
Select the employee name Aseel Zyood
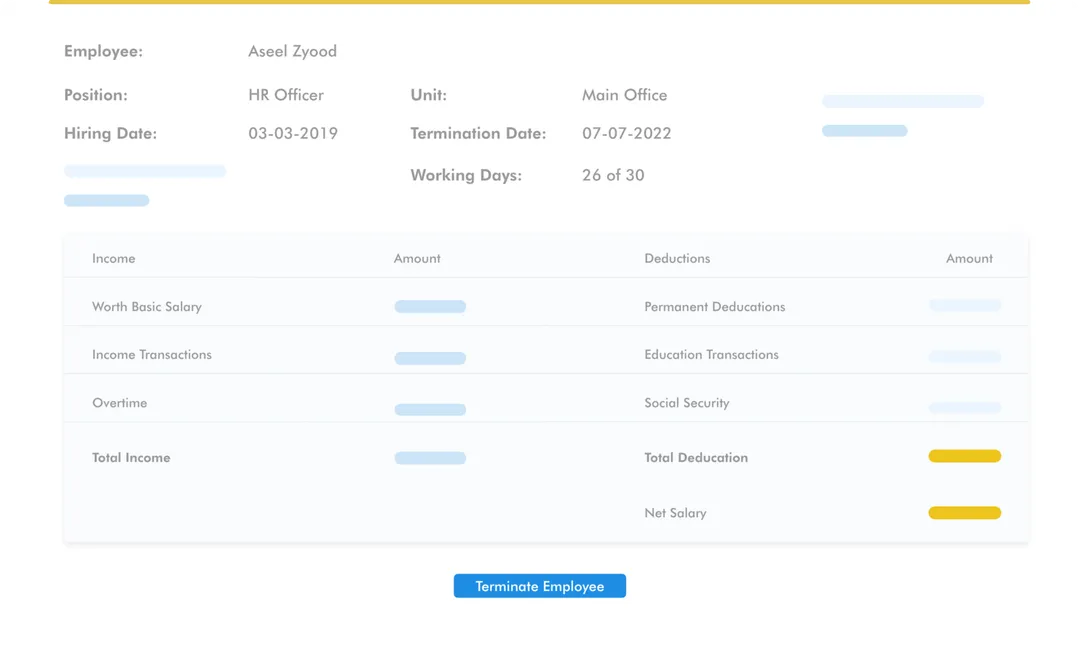click(x=292, y=51)
